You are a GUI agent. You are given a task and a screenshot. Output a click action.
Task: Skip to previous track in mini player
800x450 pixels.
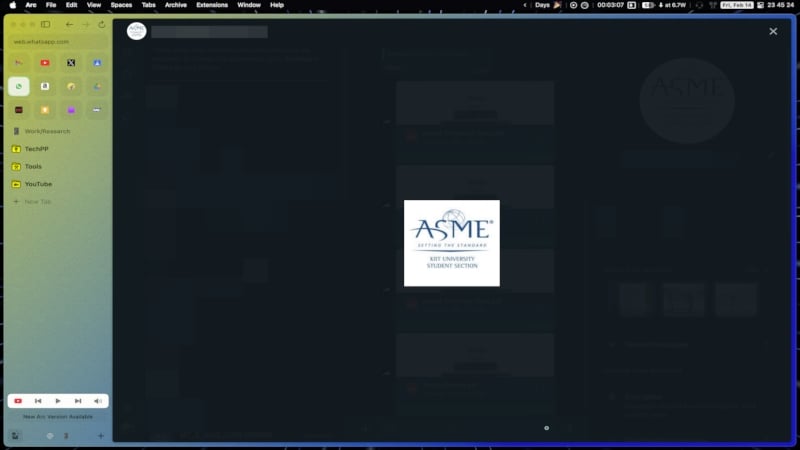38,401
